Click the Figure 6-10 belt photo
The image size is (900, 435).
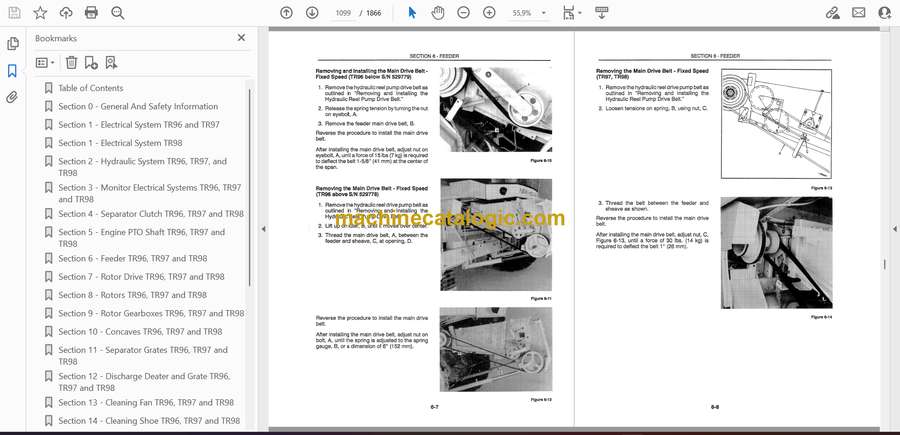point(496,110)
